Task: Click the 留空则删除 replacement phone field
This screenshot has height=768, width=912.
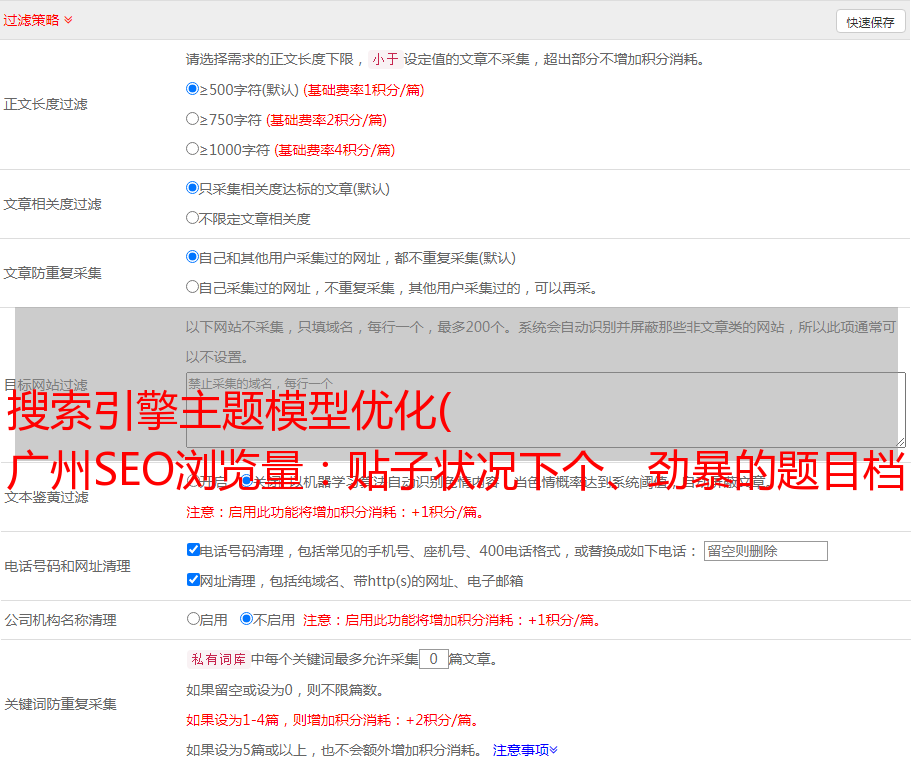Action: (765, 551)
